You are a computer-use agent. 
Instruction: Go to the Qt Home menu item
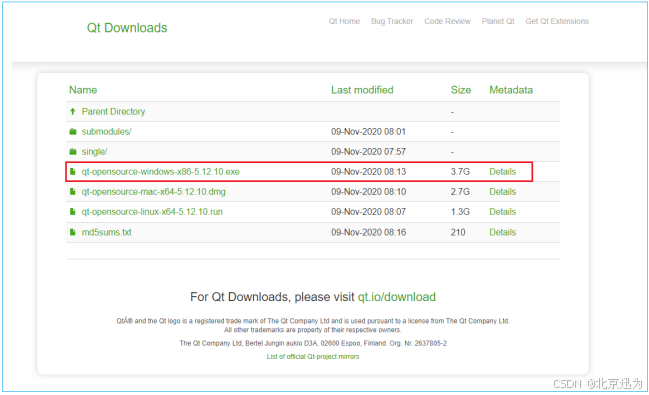[344, 21]
